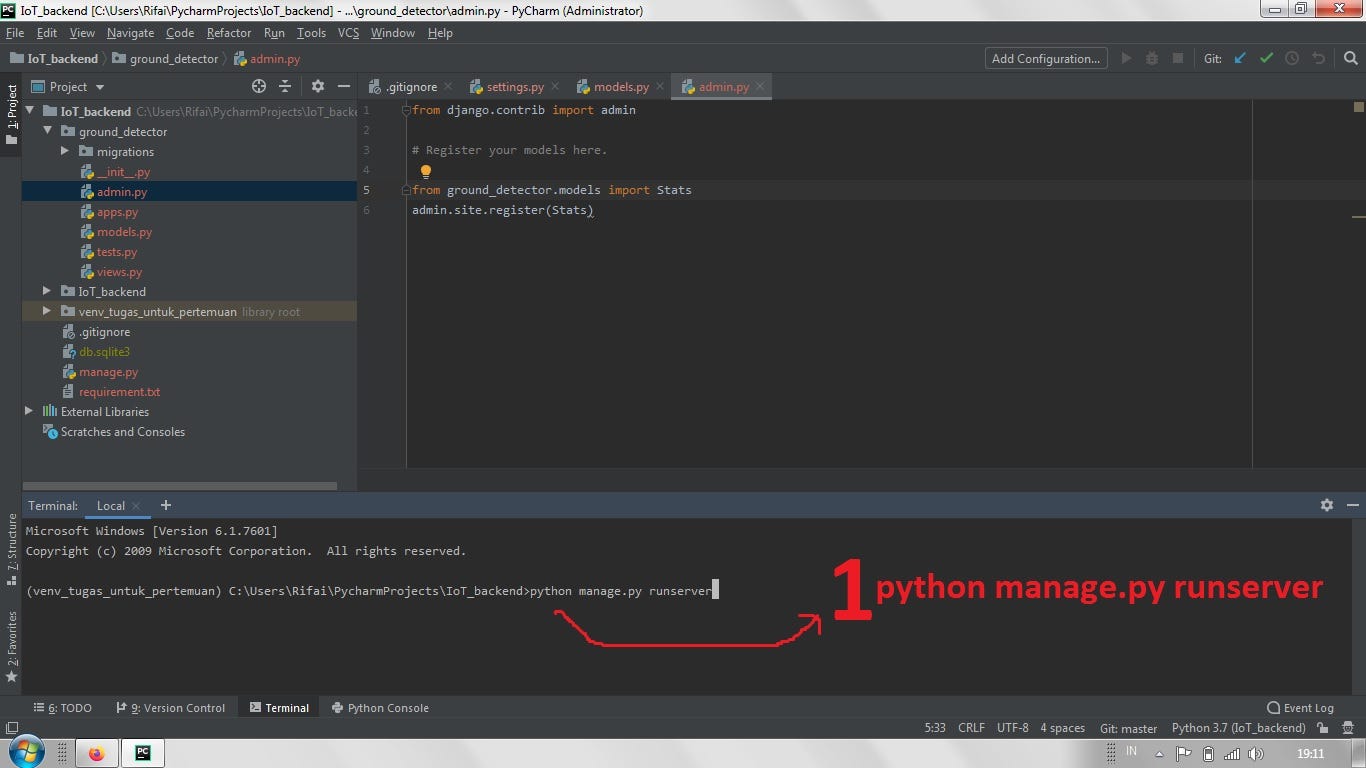Open the Project panel settings gear
The width and height of the screenshot is (1366, 768).
click(318, 86)
